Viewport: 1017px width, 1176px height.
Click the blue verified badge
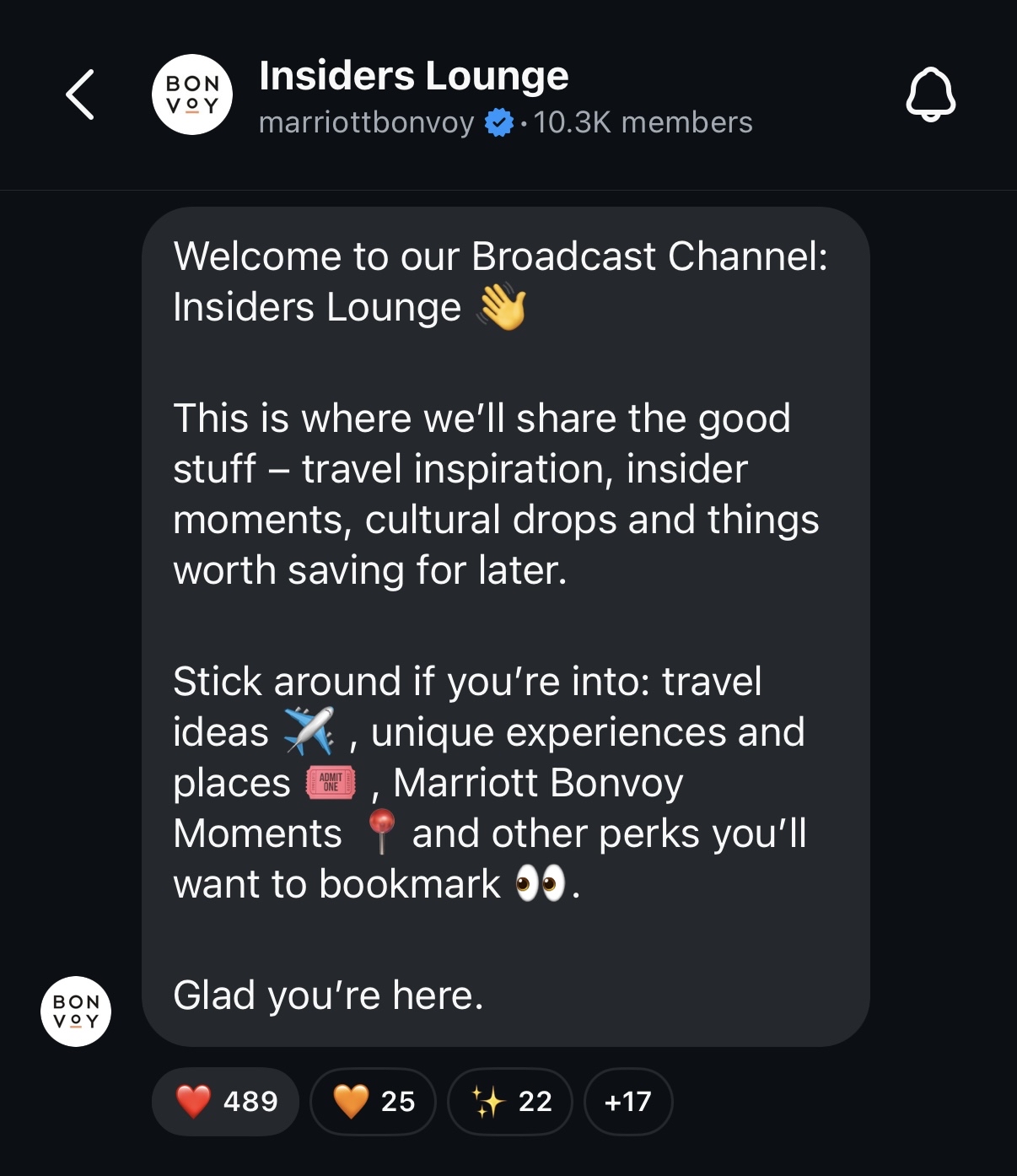click(499, 123)
